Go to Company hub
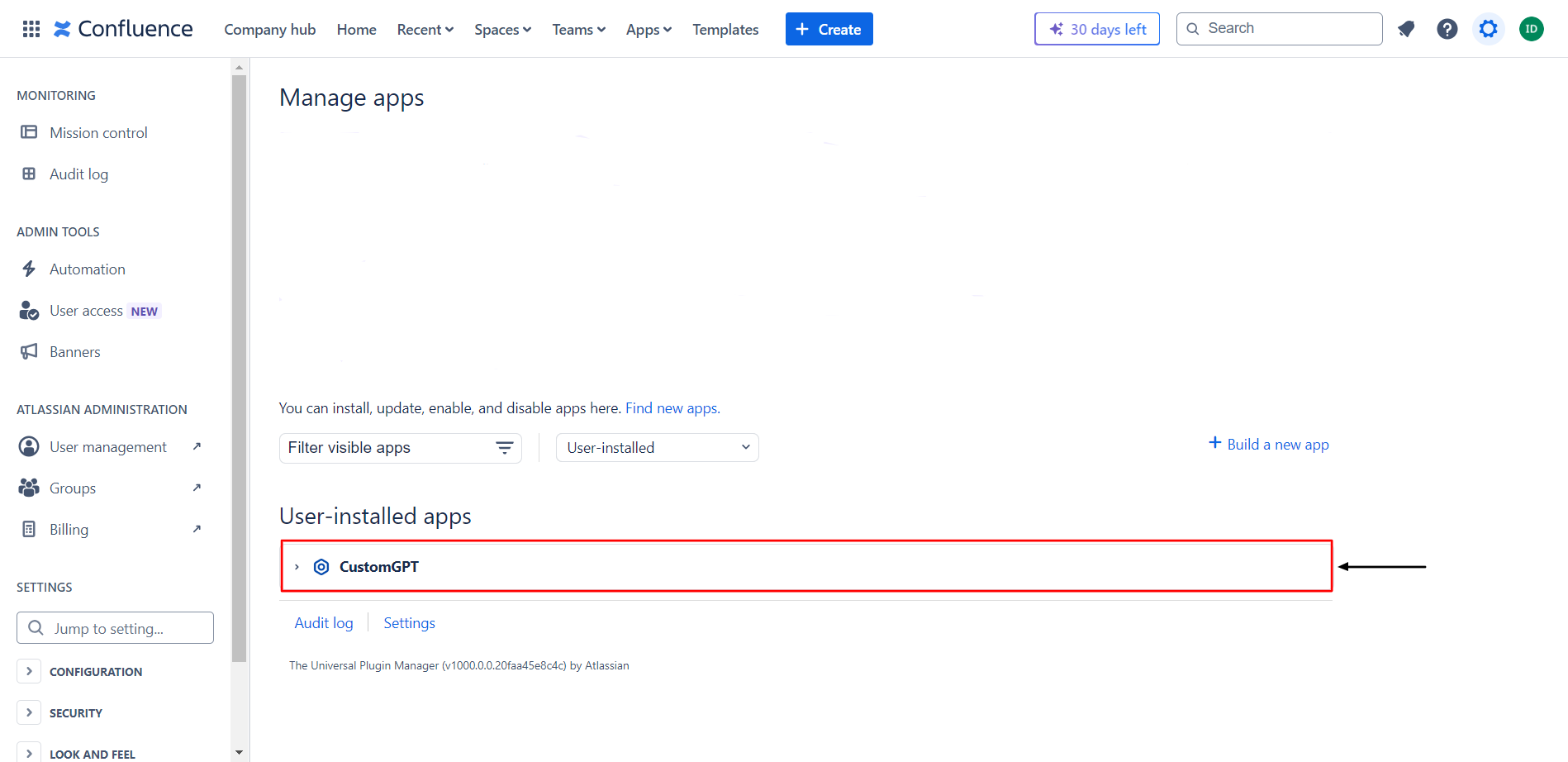Screen dimensions: 1568x762 click(x=270, y=29)
